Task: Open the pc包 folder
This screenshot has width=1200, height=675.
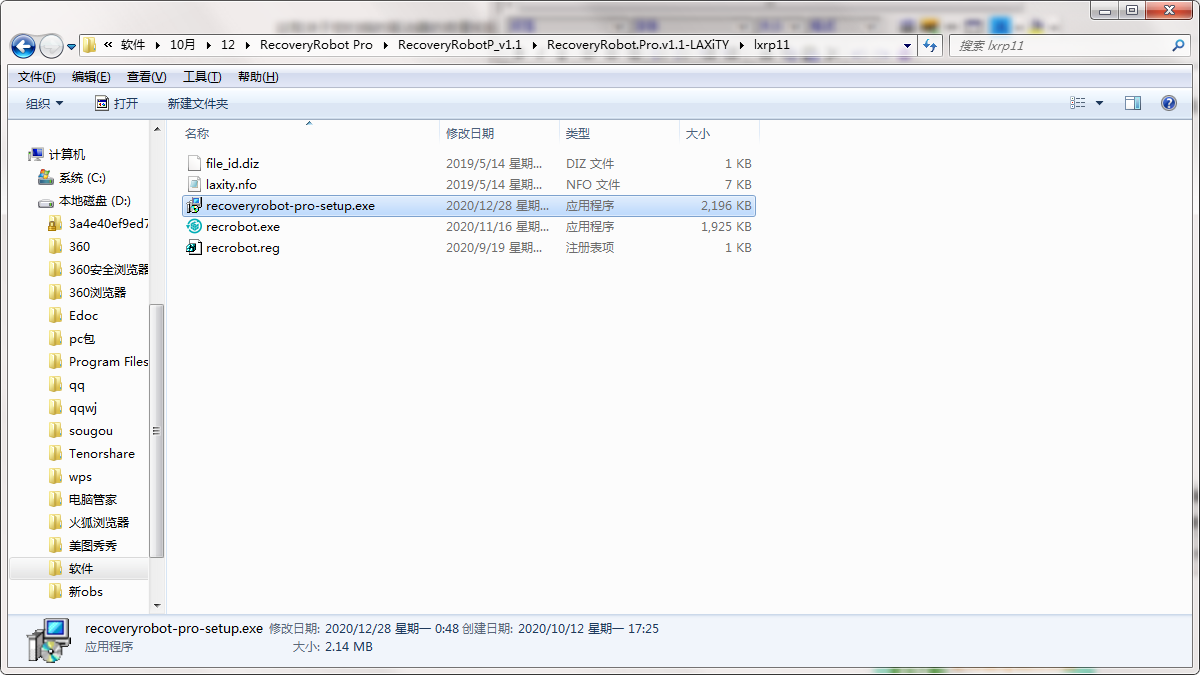Action: click(x=82, y=338)
